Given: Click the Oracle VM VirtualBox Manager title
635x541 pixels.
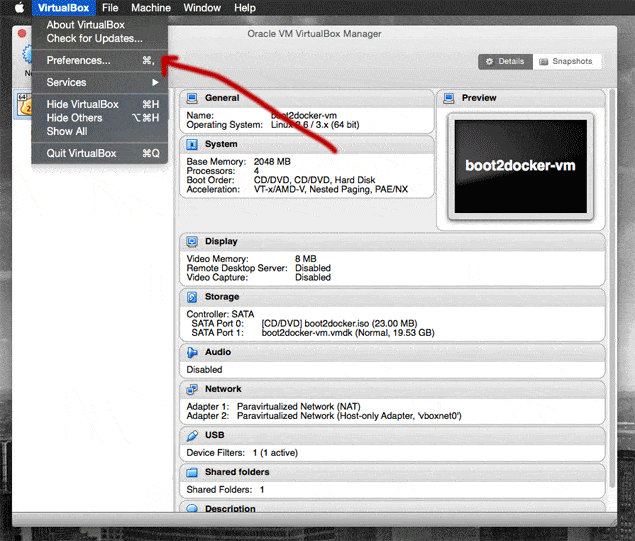Looking at the screenshot, I should (314, 34).
